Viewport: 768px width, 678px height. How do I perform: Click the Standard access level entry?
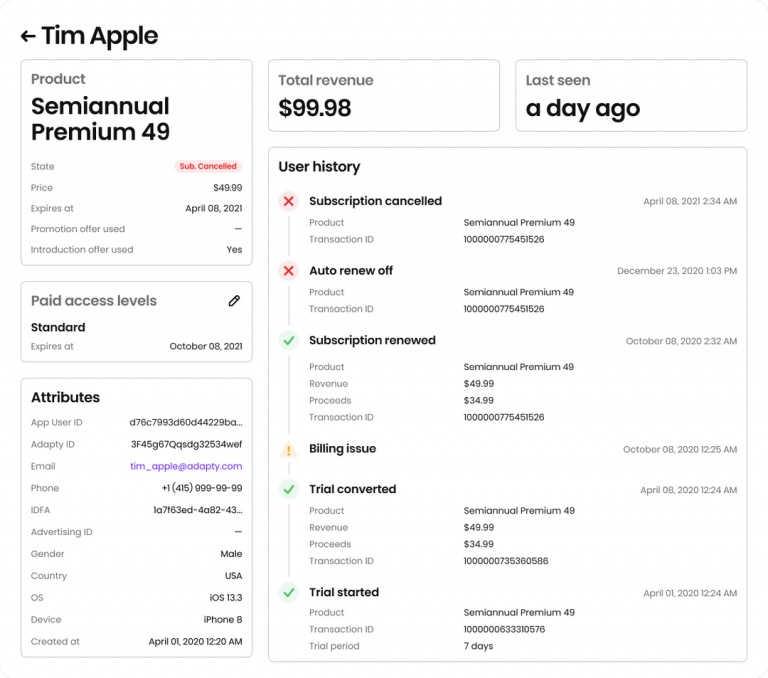58,327
